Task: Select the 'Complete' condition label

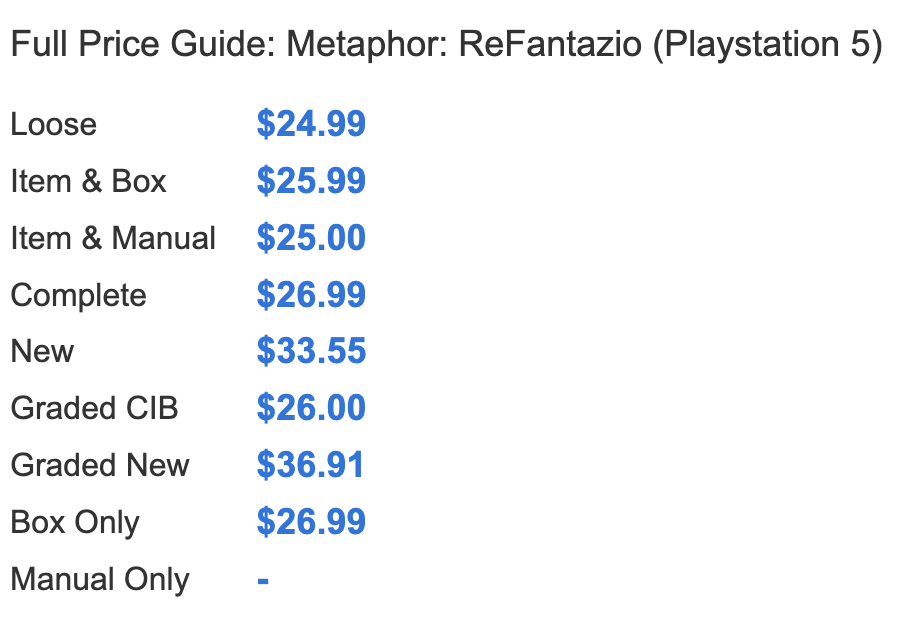Action: click(x=78, y=296)
